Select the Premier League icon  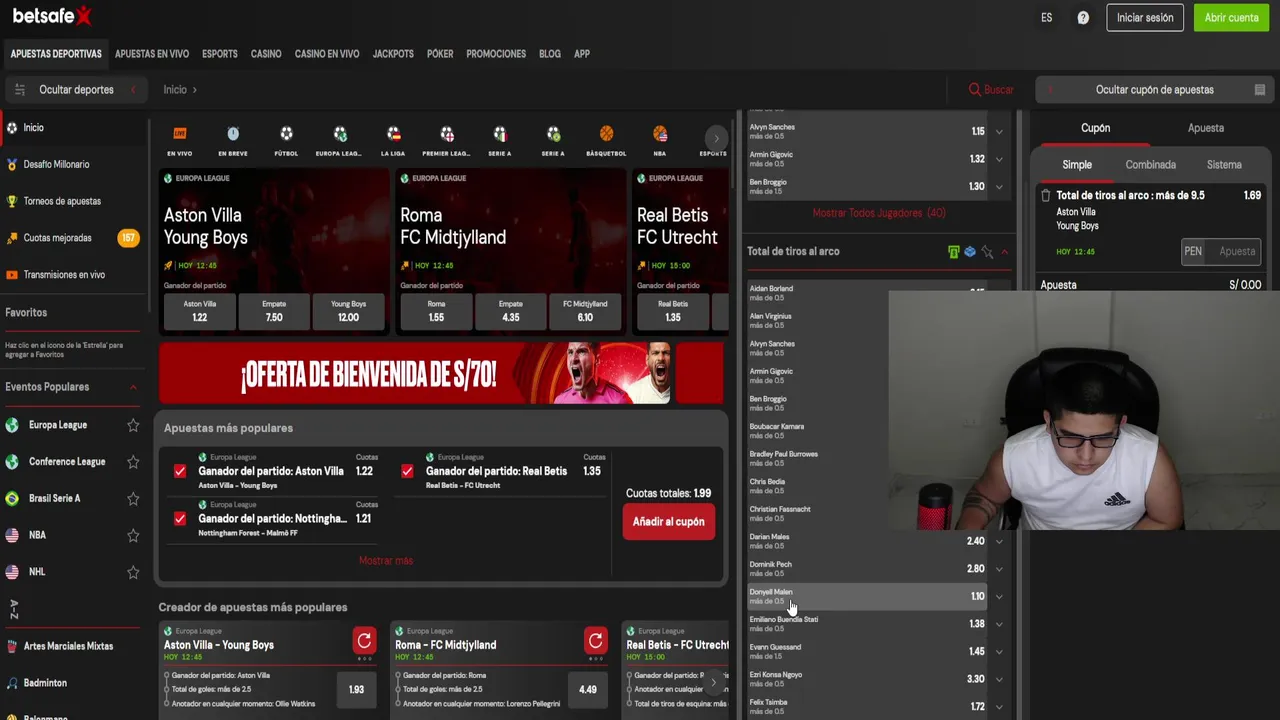[447, 134]
